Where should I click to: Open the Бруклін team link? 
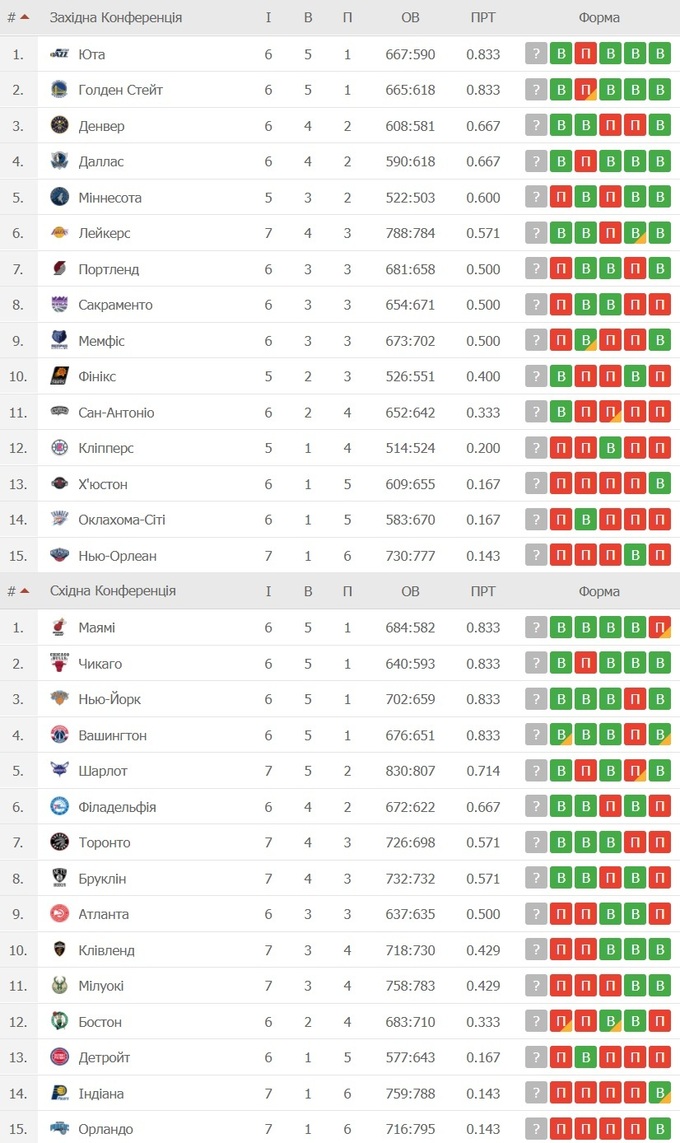pos(103,878)
